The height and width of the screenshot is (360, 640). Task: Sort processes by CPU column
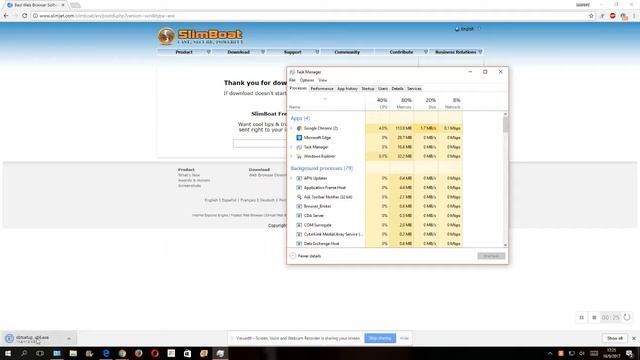377,103
